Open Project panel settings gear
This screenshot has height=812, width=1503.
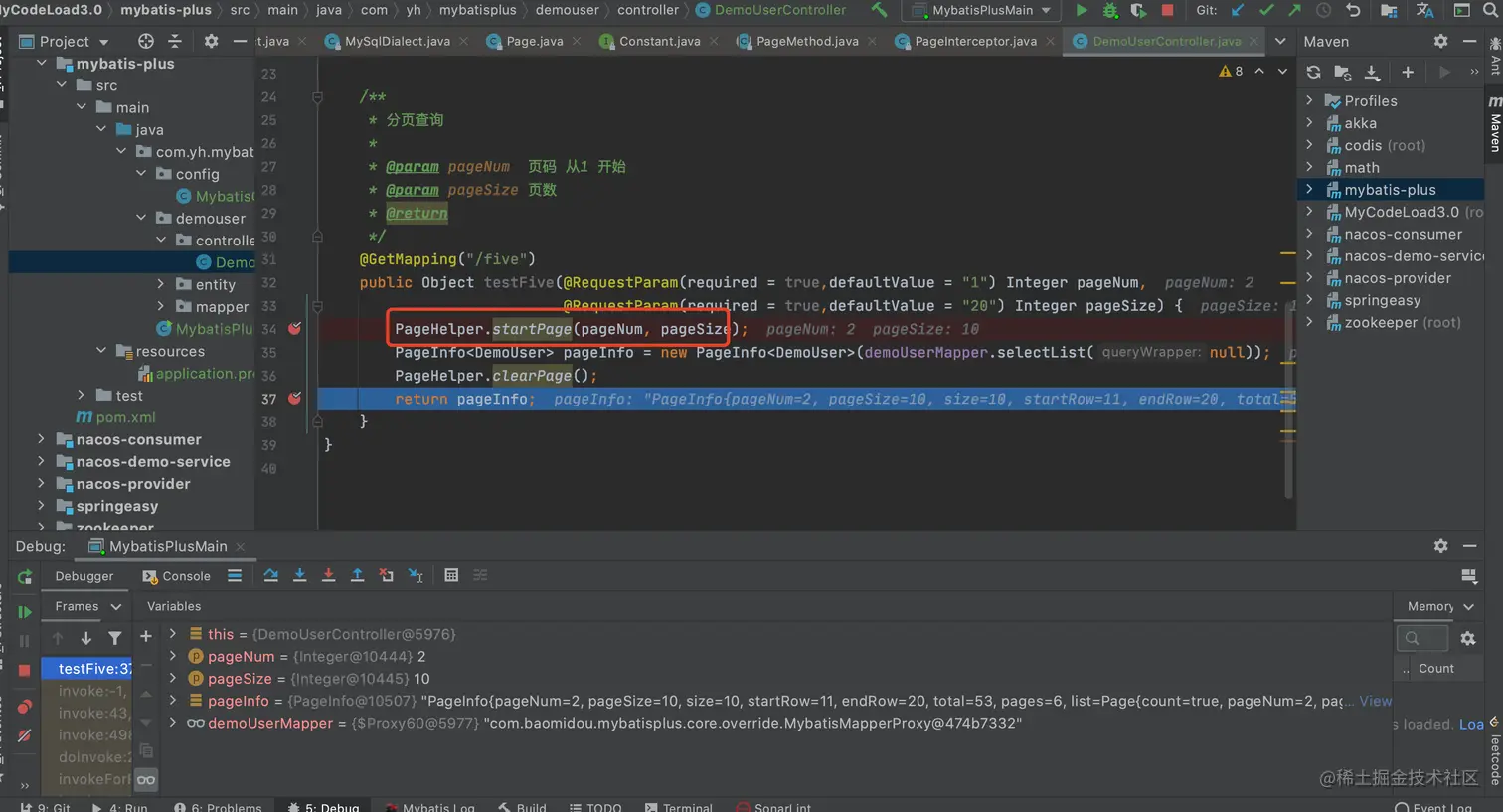(x=211, y=41)
